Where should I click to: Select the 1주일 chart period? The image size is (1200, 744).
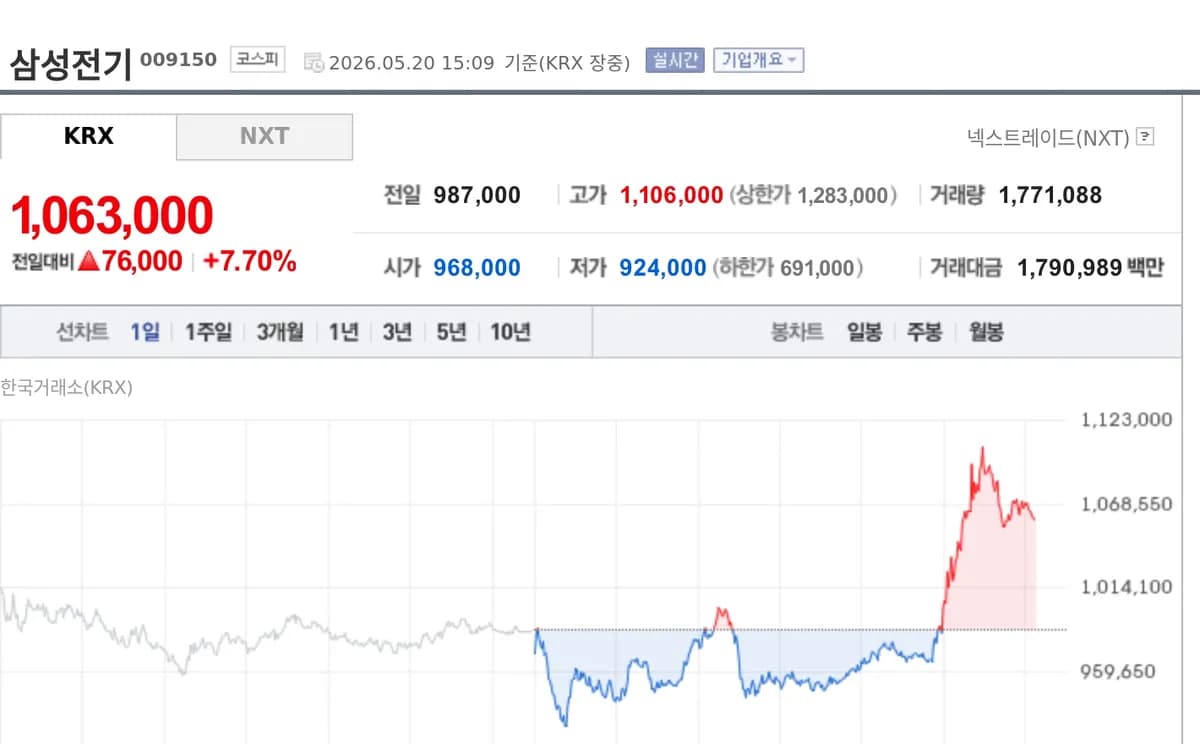coord(208,332)
